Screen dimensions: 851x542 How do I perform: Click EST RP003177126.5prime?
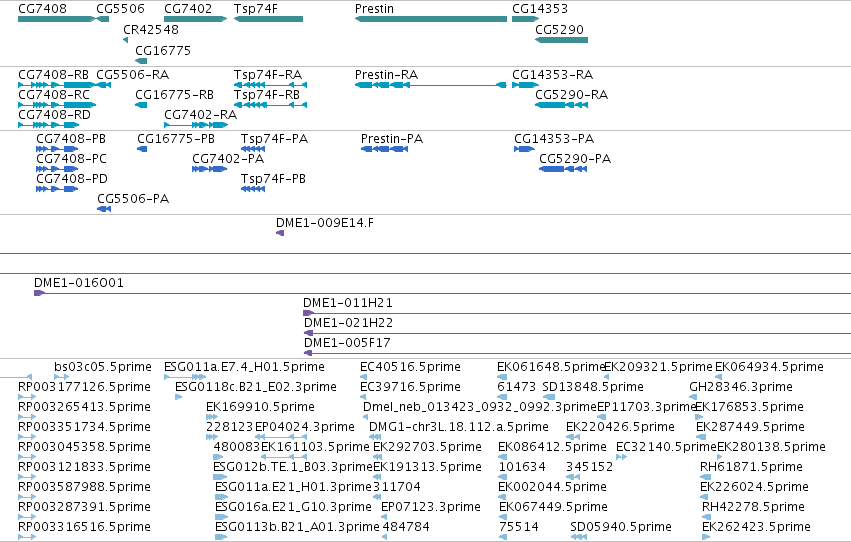[84, 387]
